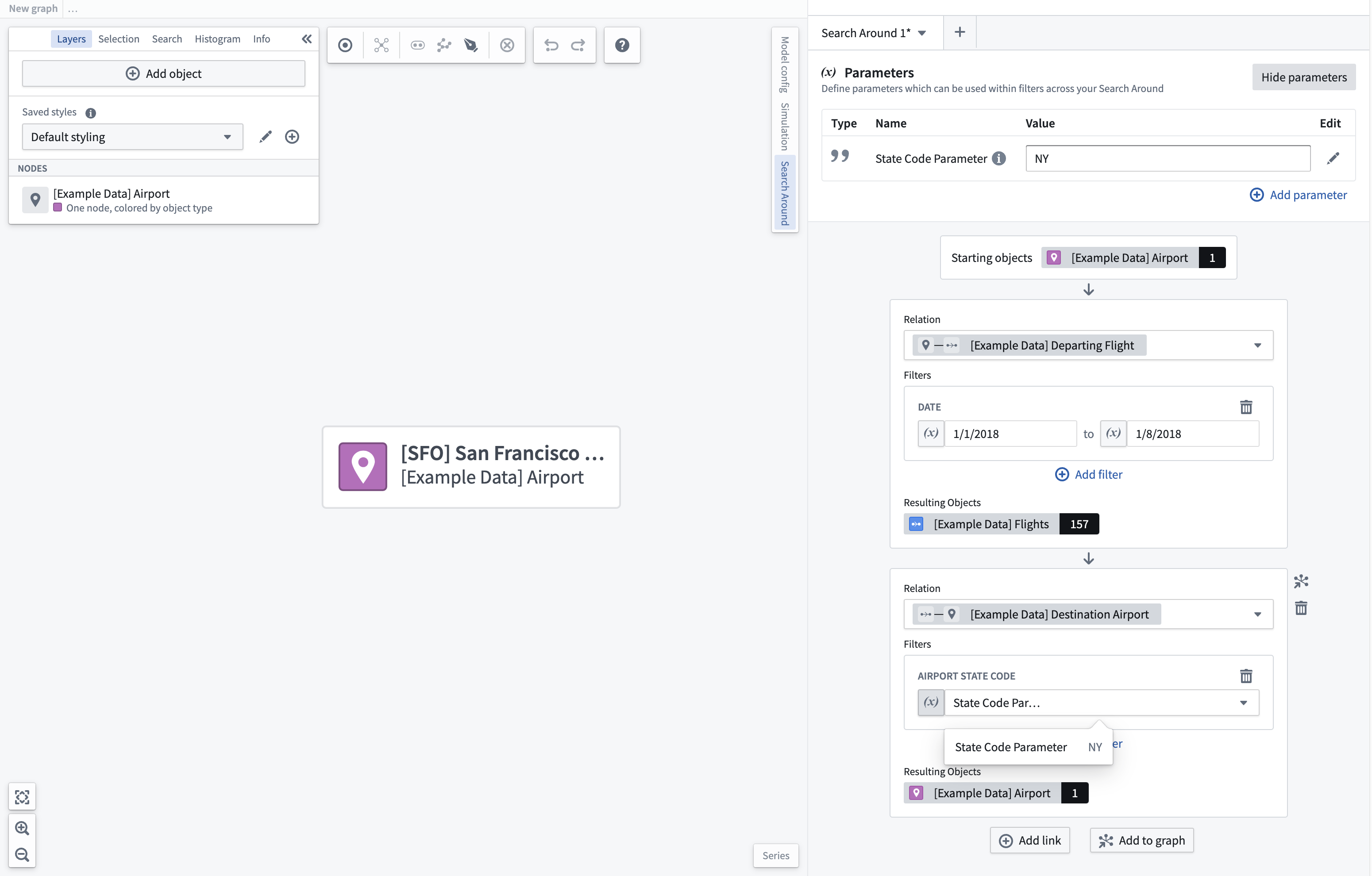Image resolution: width=1372 pixels, height=876 pixels.
Task: Click the Add link button
Action: (1030, 840)
